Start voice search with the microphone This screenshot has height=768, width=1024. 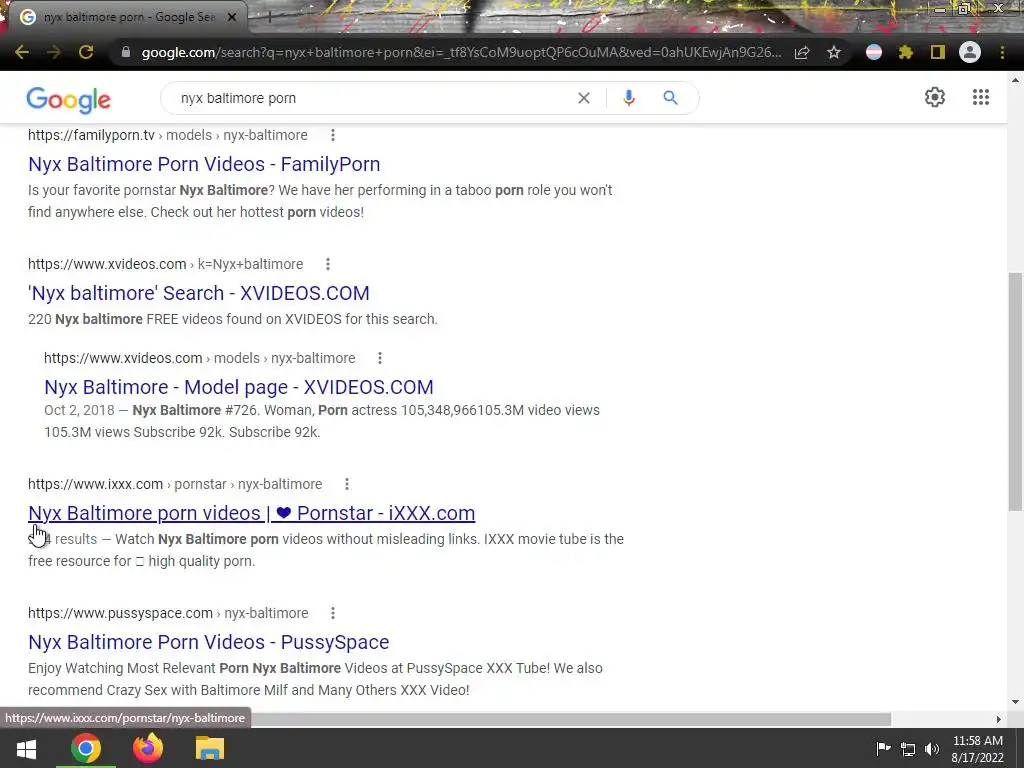[629, 98]
